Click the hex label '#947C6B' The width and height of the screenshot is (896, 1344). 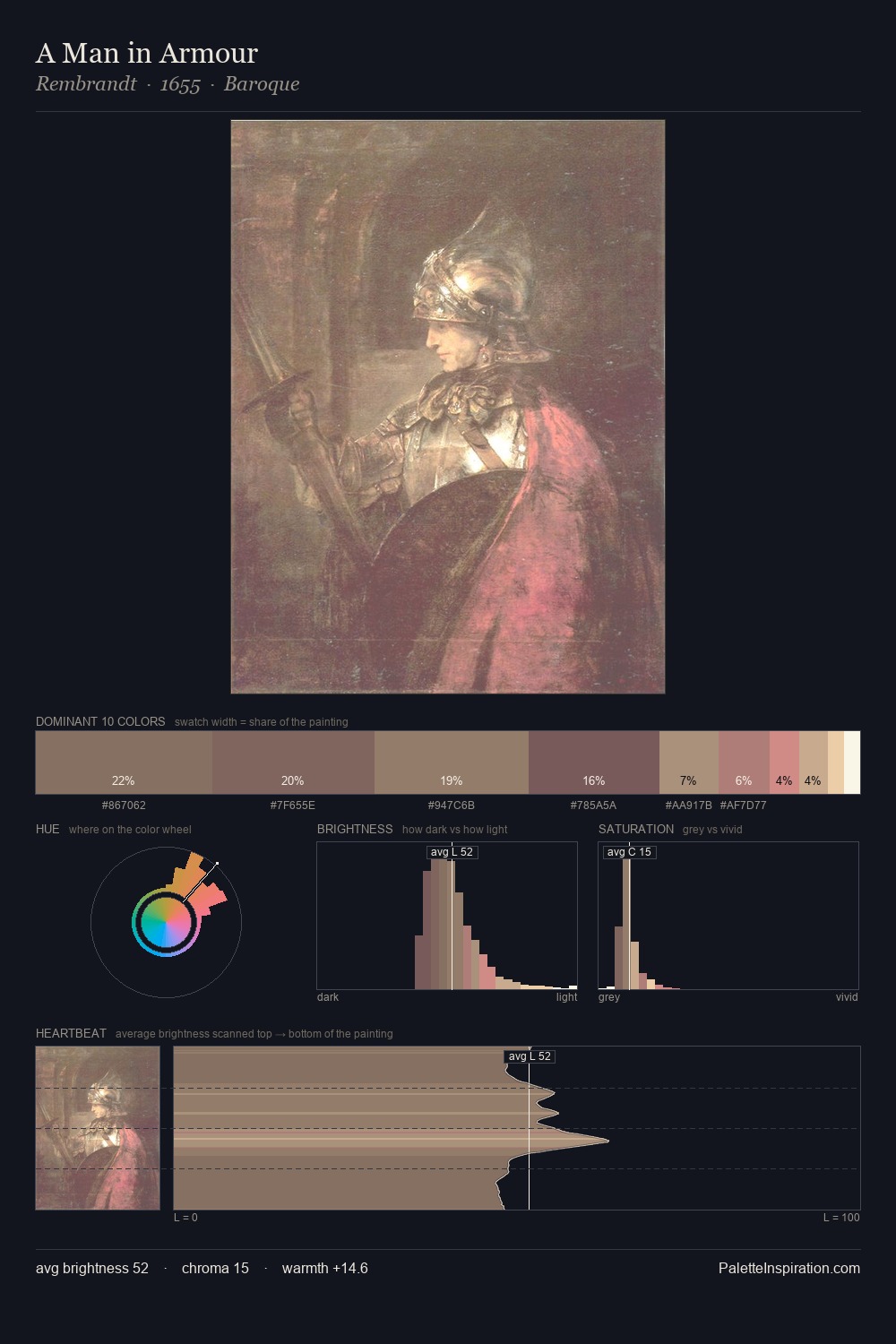tap(452, 806)
